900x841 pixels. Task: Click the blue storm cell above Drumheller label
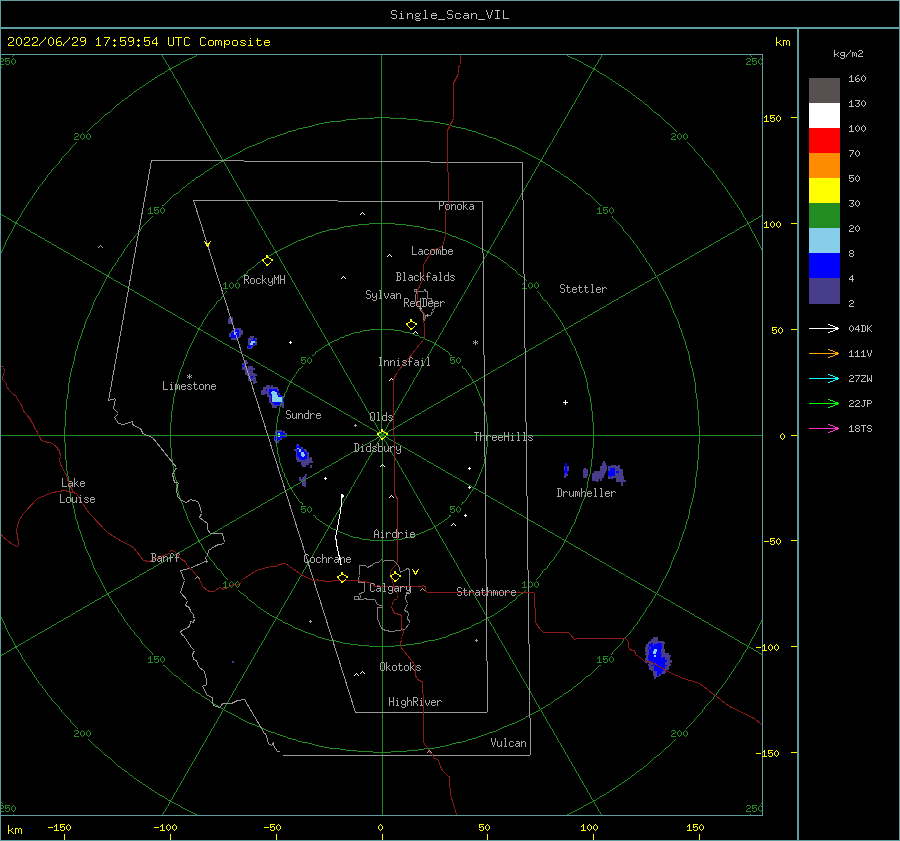(x=614, y=473)
